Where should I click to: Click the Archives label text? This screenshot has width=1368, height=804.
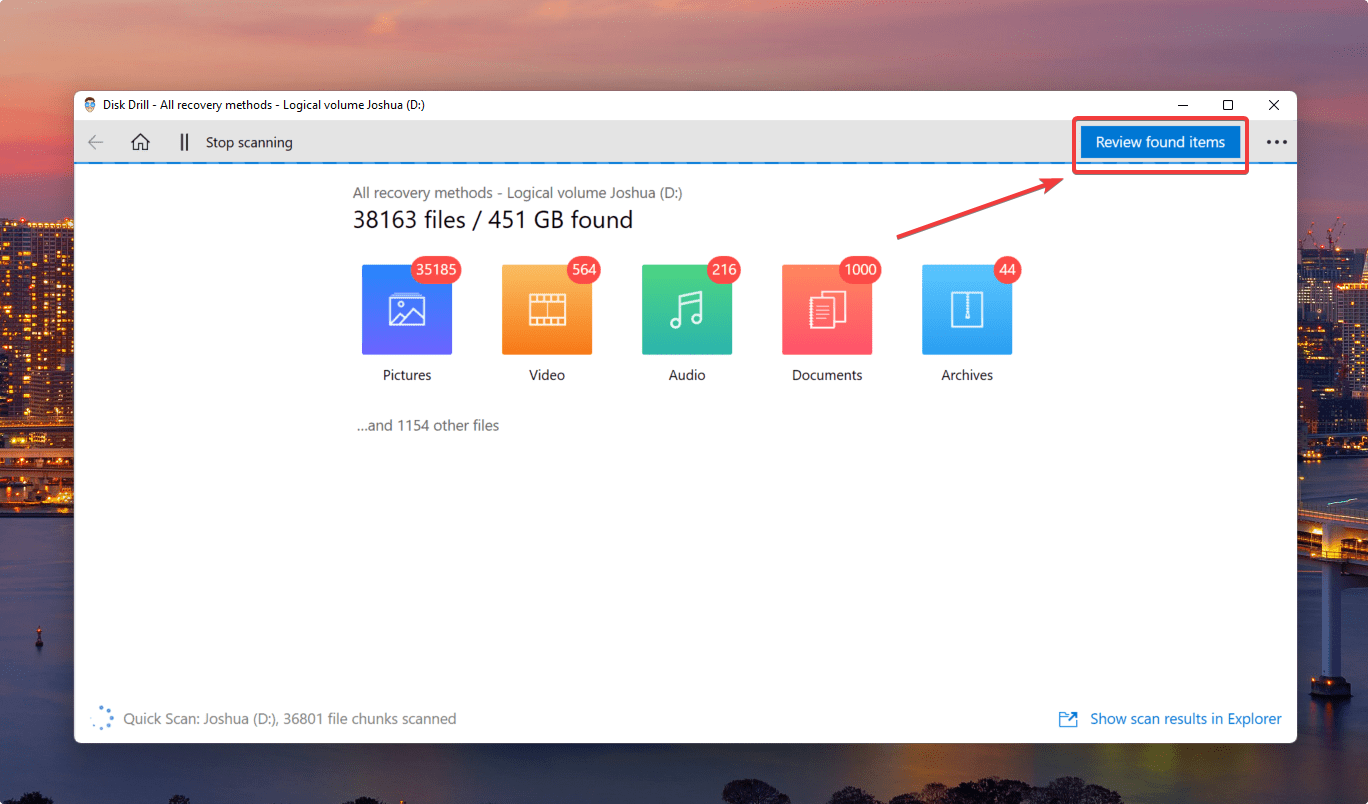tap(967, 375)
